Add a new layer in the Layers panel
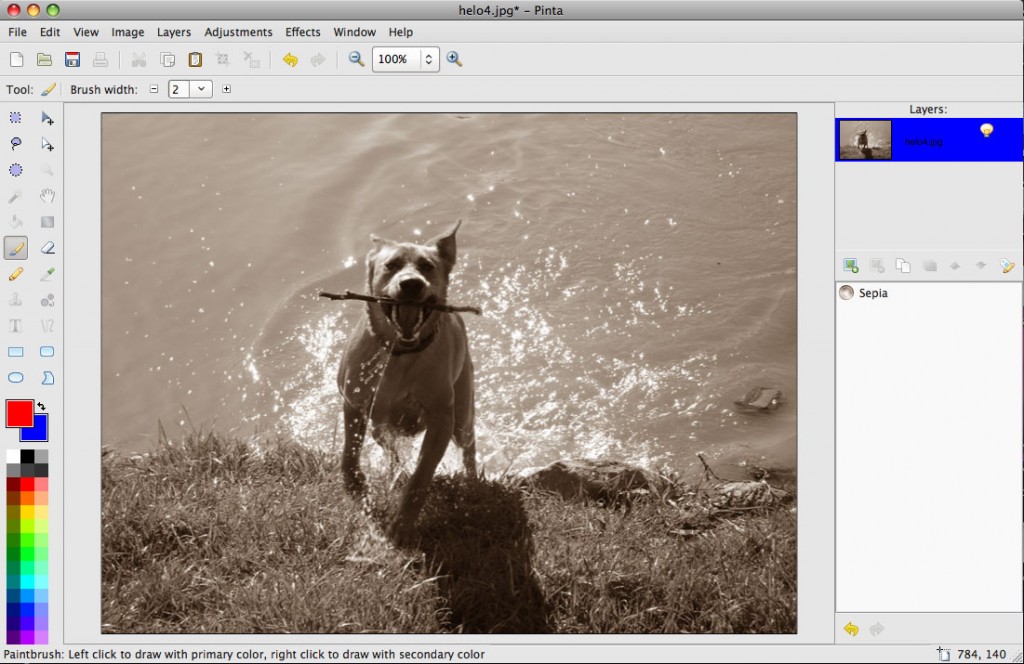This screenshot has width=1024, height=664. (851, 265)
